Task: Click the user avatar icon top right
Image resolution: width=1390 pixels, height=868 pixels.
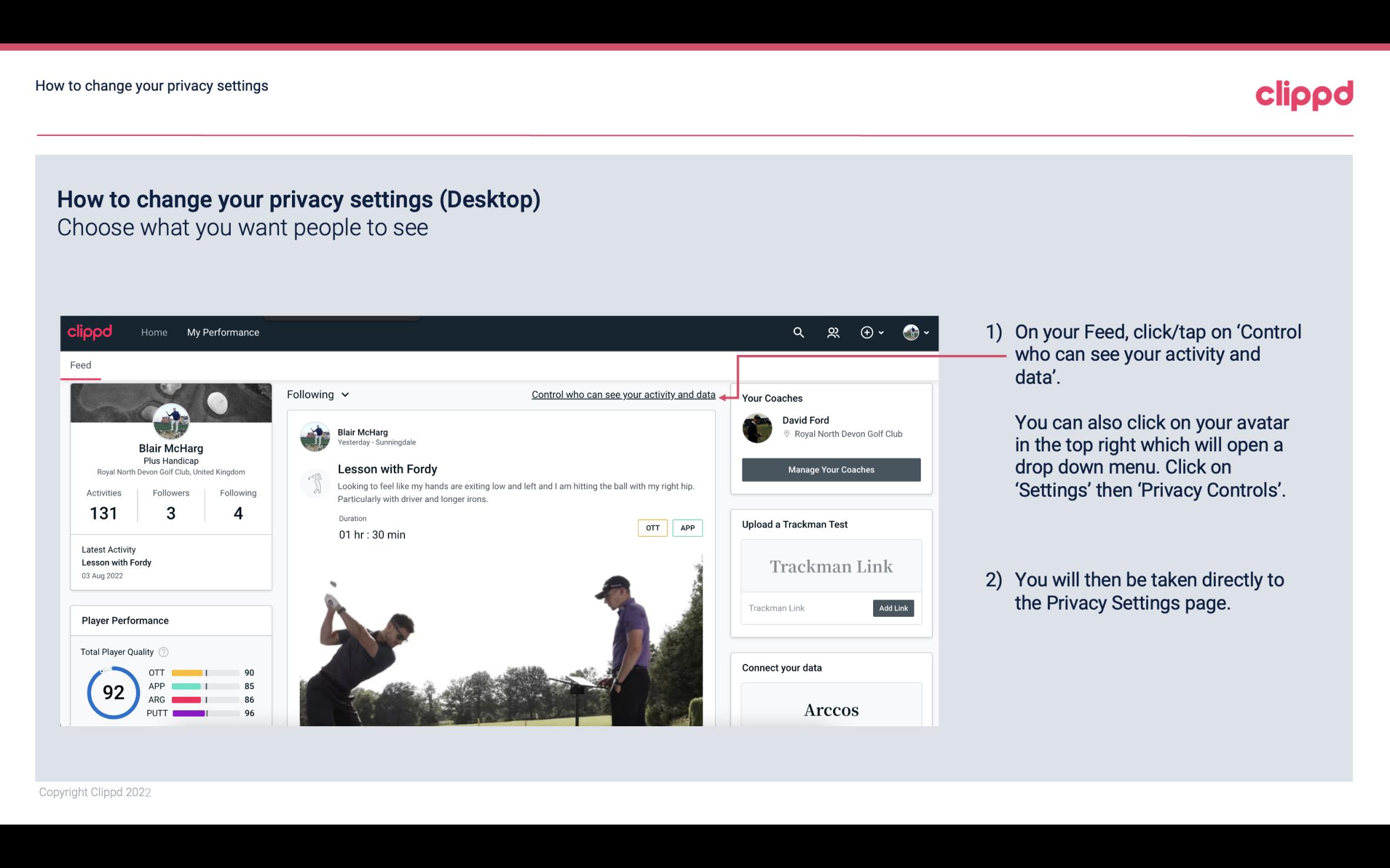Action: pos(911,331)
